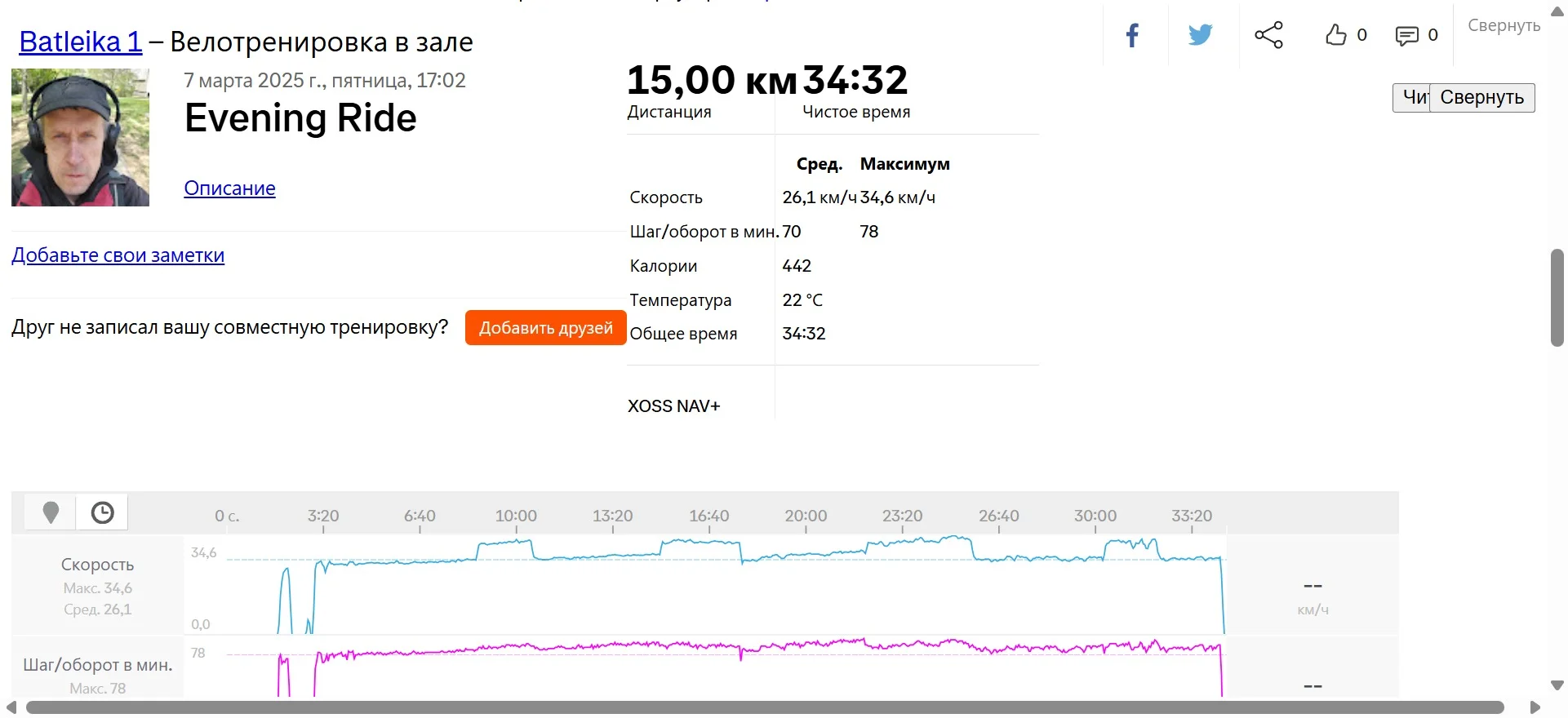Viewport: 1568px width, 718px height.
Task: Click the vertical scrollbar down arrow
Action: click(1557, 686)
